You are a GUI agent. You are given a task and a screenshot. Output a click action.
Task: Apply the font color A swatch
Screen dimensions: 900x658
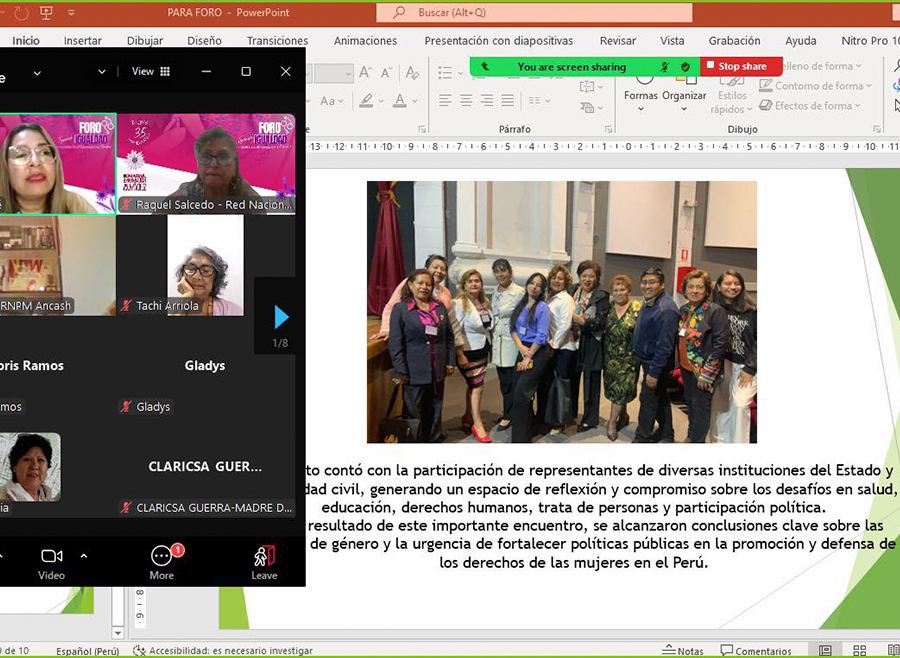click(x=400, y=101)
